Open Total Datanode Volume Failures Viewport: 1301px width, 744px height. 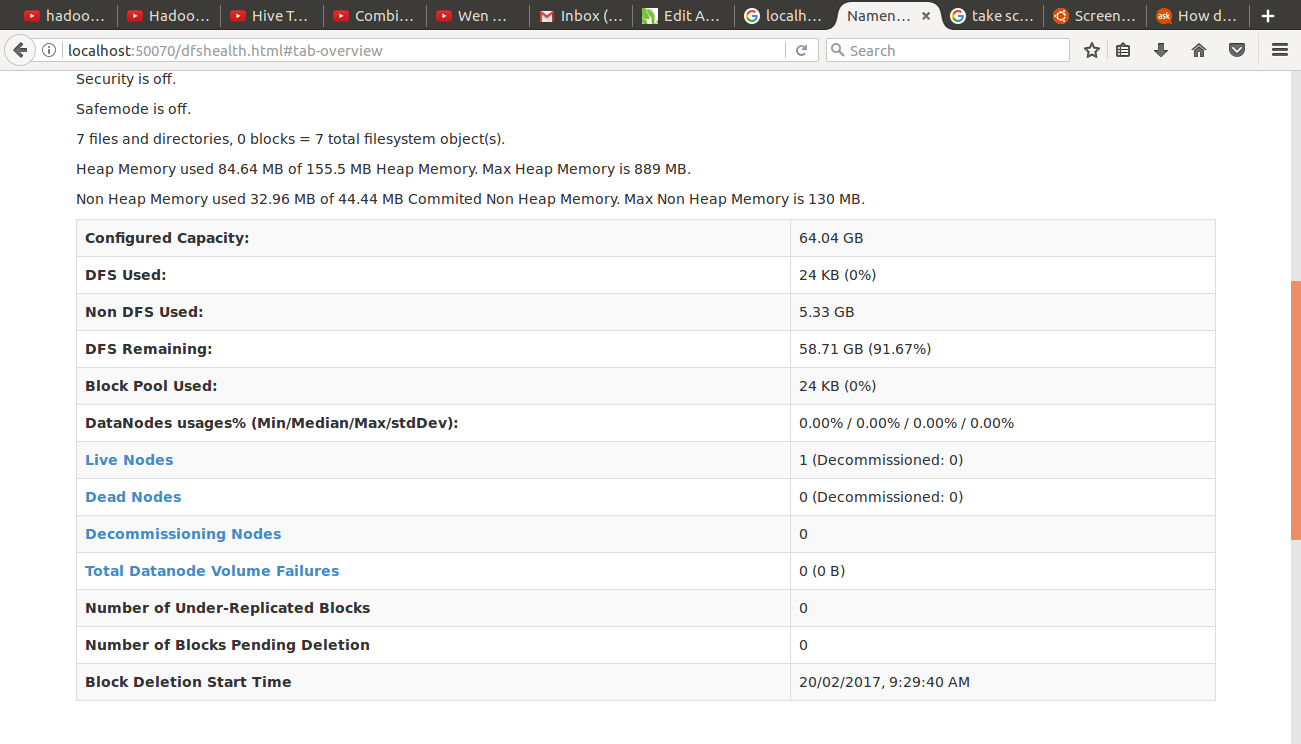click(212, 570)
